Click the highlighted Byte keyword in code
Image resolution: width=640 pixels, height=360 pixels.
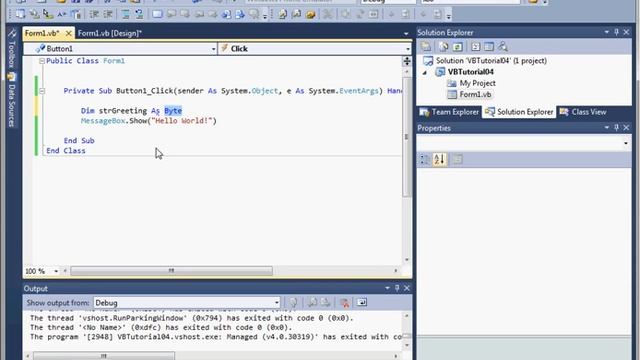tap(173, 111)
